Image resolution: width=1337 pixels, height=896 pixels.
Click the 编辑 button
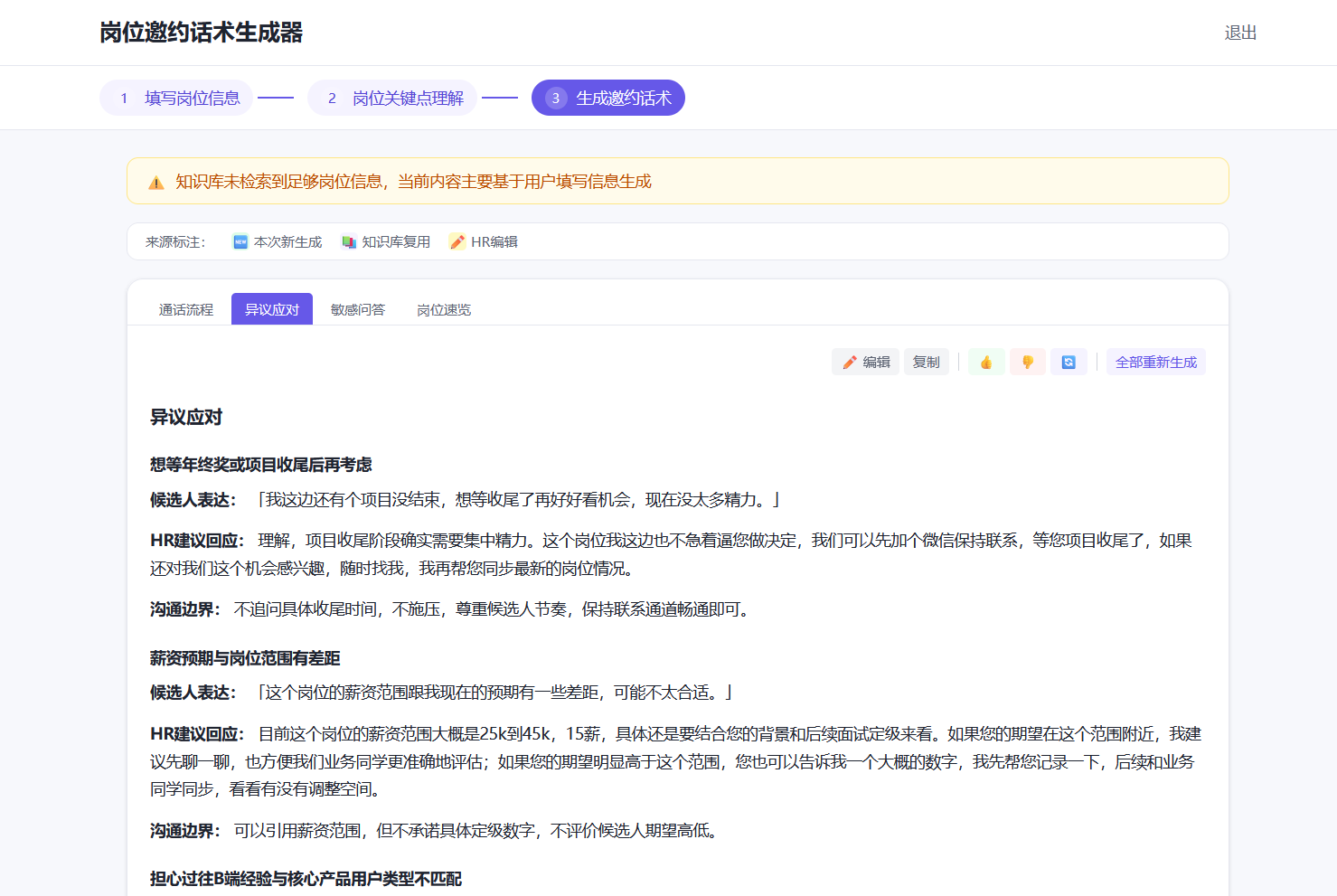click(x=865, y=362)
